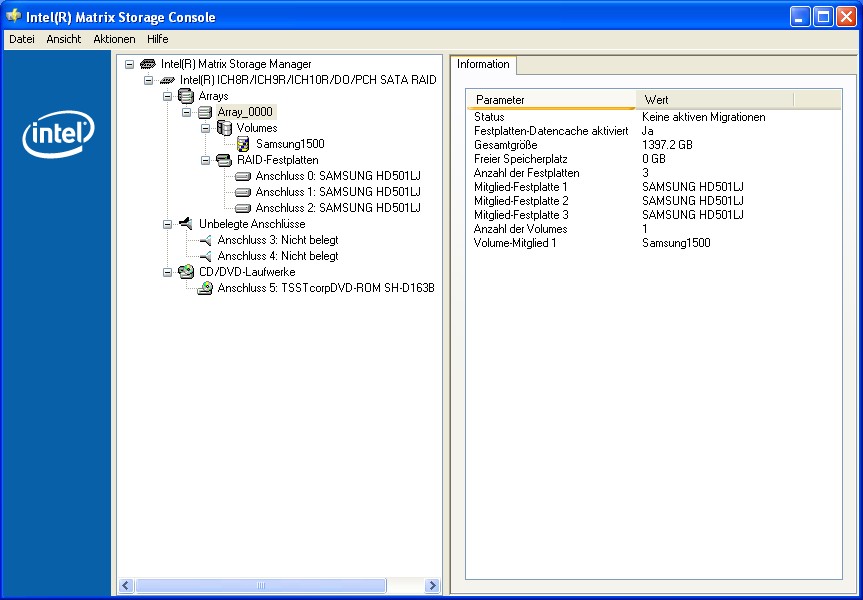
Task: Click the RAID-Festplatten drives icon
Action: coord(224,160)
